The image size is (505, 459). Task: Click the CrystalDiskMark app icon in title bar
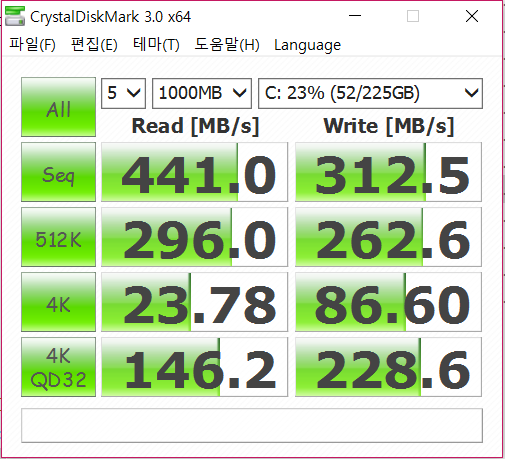(x=15, y=16)
